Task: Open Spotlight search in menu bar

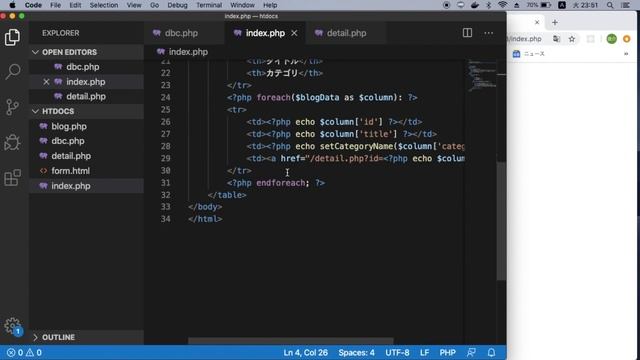Action: coord(610,5)
